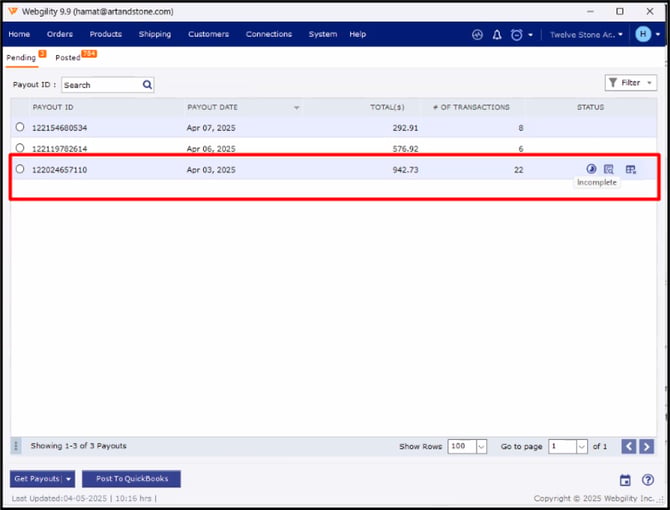This screenshot has width=670, height=510.
Task: Click Post To QuickBooks button
Action: pos(132,479)
